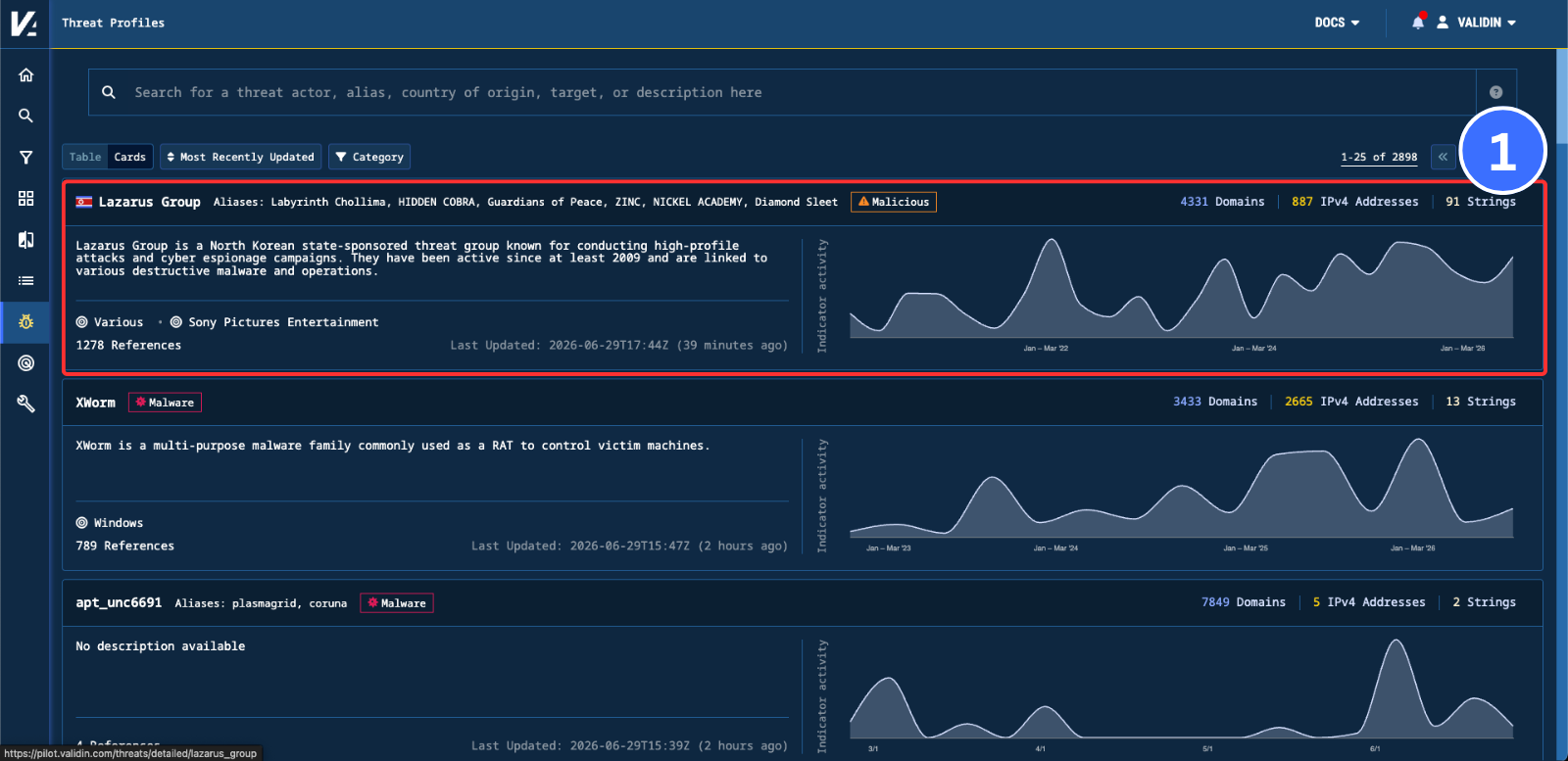Image resolution: width=1568 pixels, height=761 pixels.
Task: Open the Home sidebar icon
Action: pyautogui.click(x=25, y=74)
